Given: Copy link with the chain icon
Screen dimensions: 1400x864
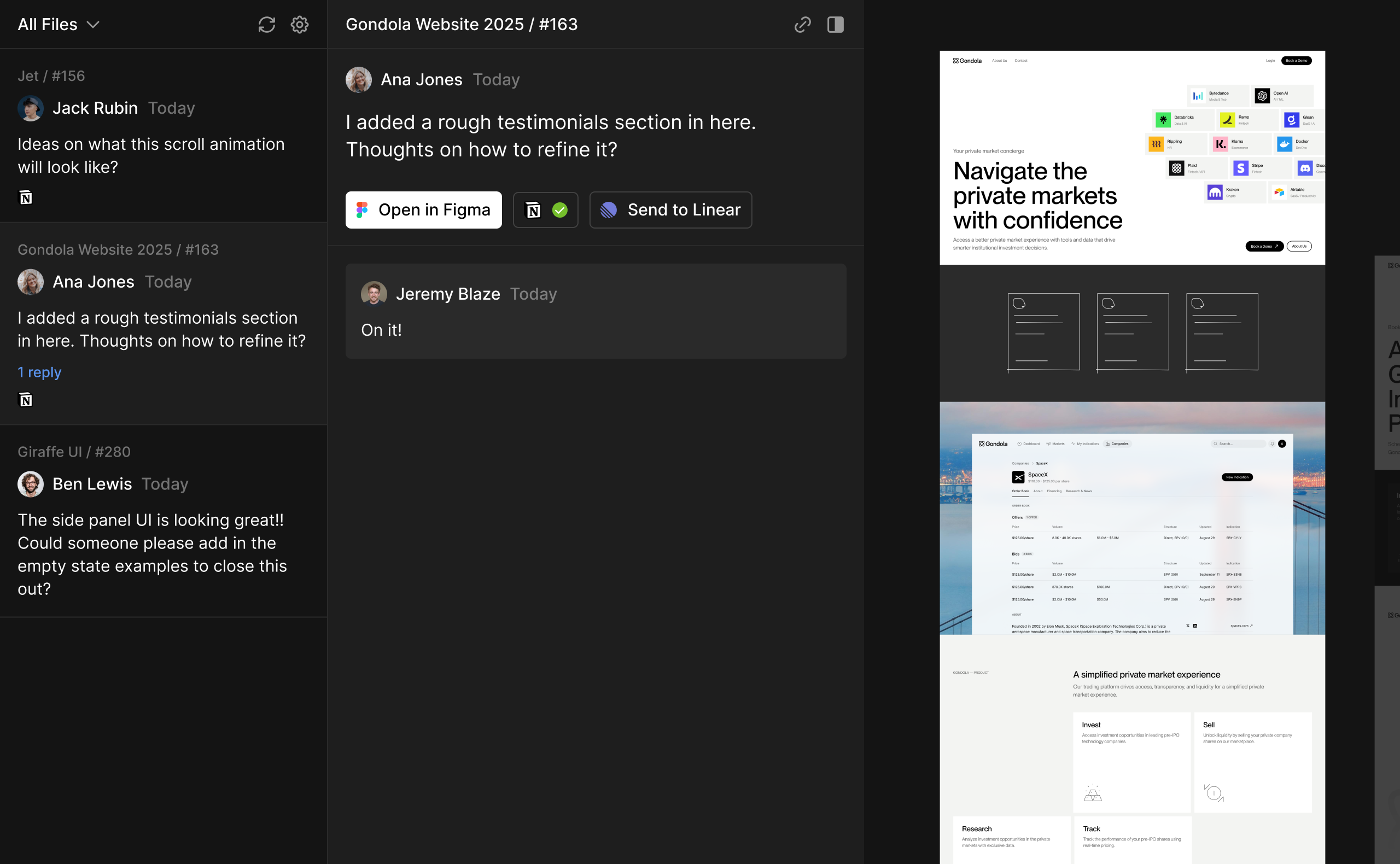Looking at the screenshot, I should pyautogui.click(x=802, y=25).
